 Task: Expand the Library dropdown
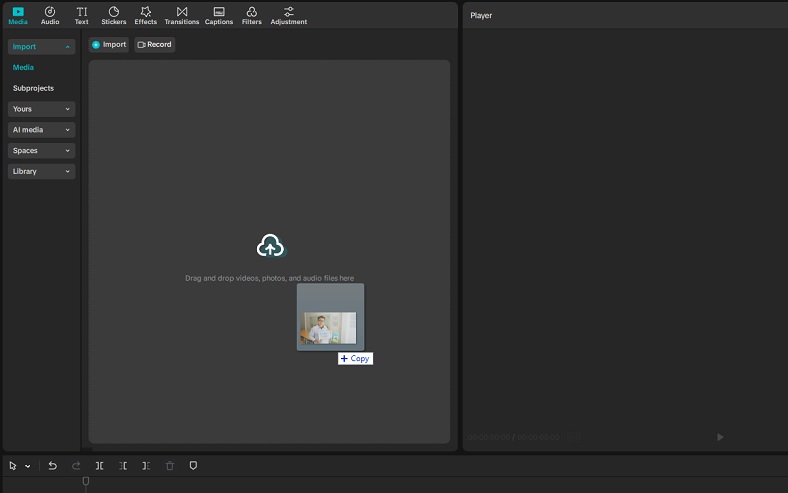(x=41, y=172)
